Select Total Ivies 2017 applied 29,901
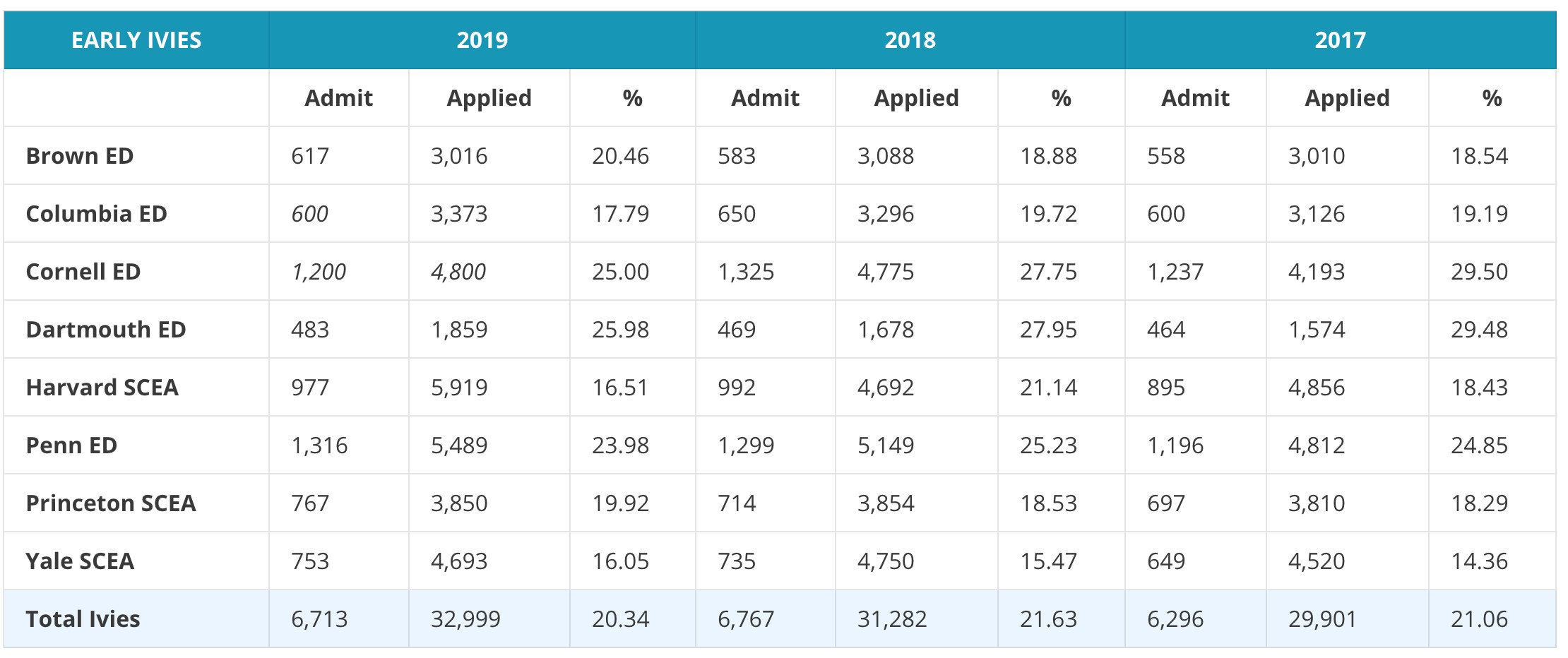This screenshot has width=1568, height=658. pos(1323,619)
